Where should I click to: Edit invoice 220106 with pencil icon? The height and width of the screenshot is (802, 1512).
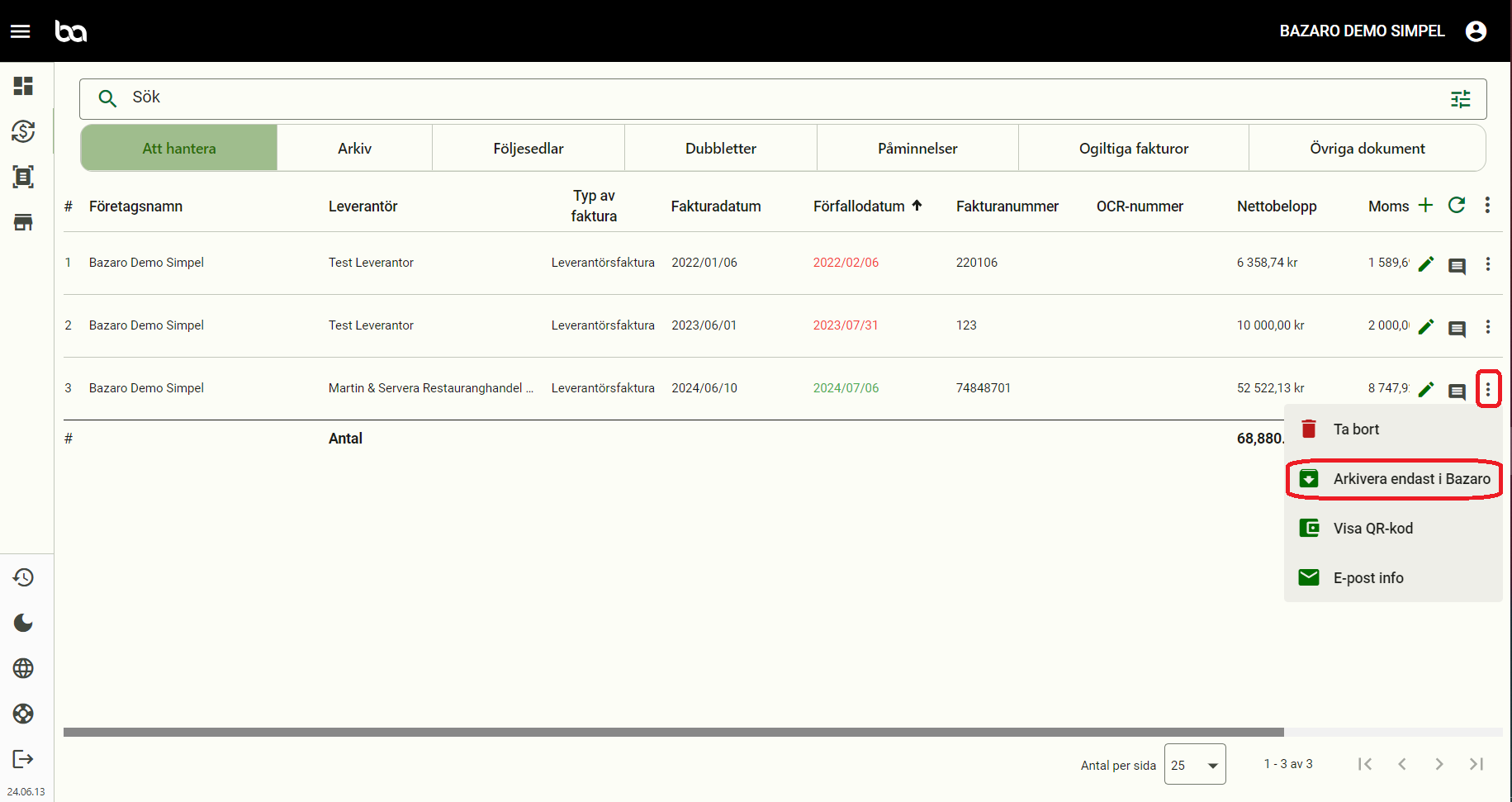[1426, 264]
